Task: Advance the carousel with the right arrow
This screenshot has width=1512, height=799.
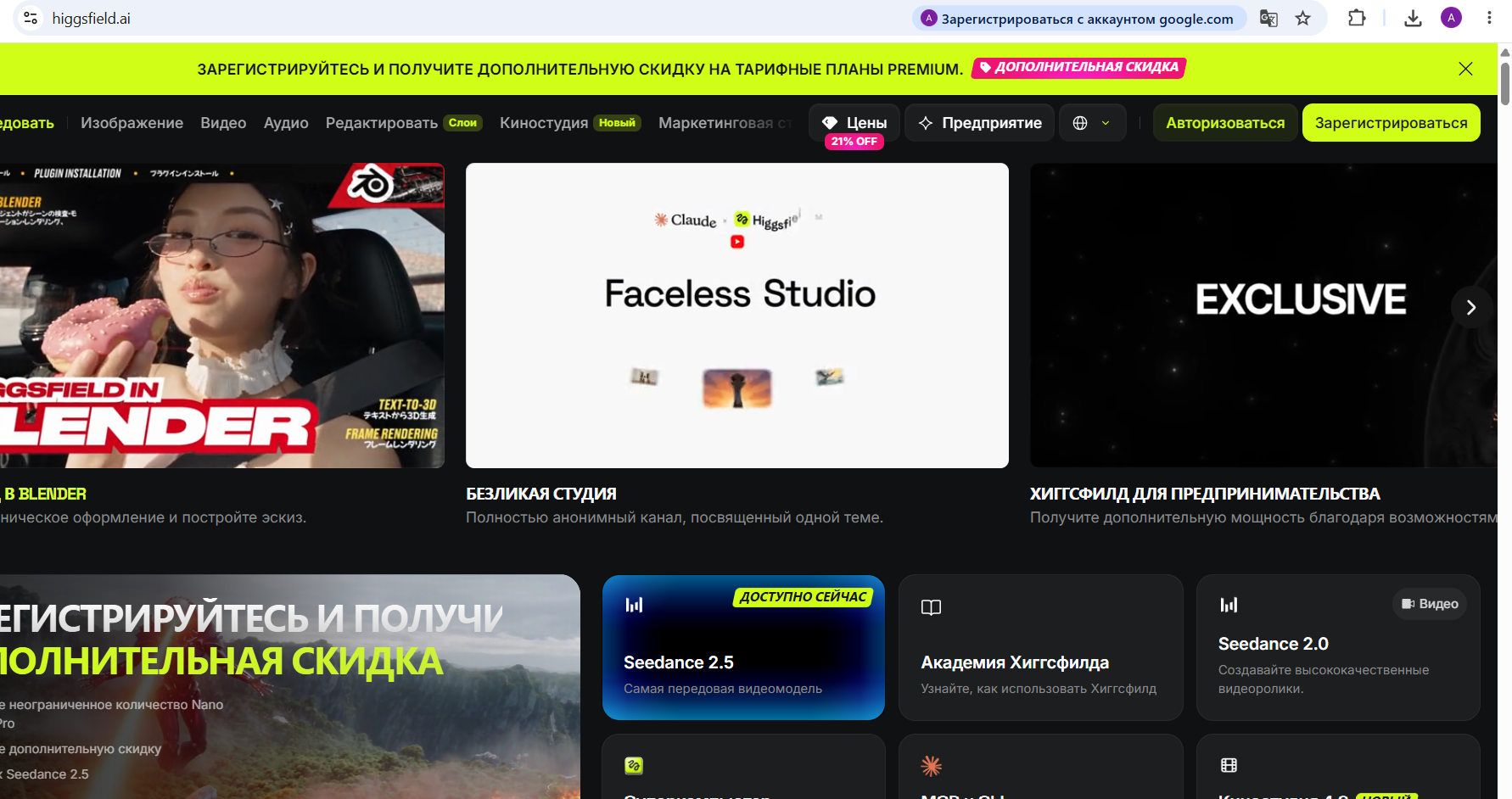Action: click(1471, 307)
